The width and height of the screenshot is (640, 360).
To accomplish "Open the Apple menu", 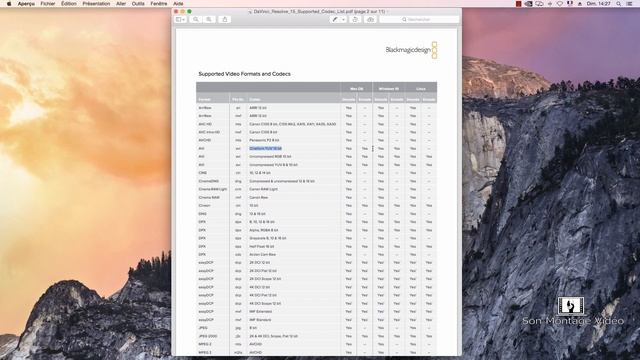I will pyautogui.click(x=9, y=4).
